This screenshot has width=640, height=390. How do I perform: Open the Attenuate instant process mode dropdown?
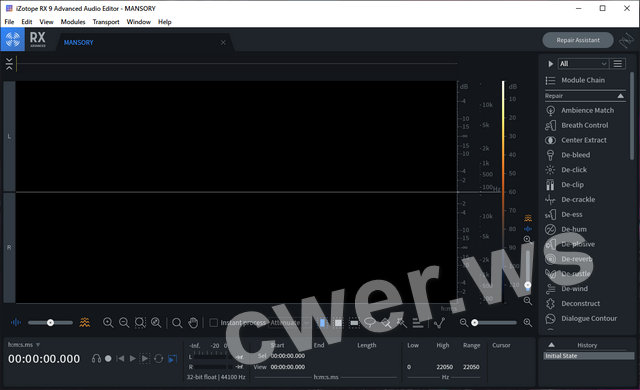(x=289, y=323)
